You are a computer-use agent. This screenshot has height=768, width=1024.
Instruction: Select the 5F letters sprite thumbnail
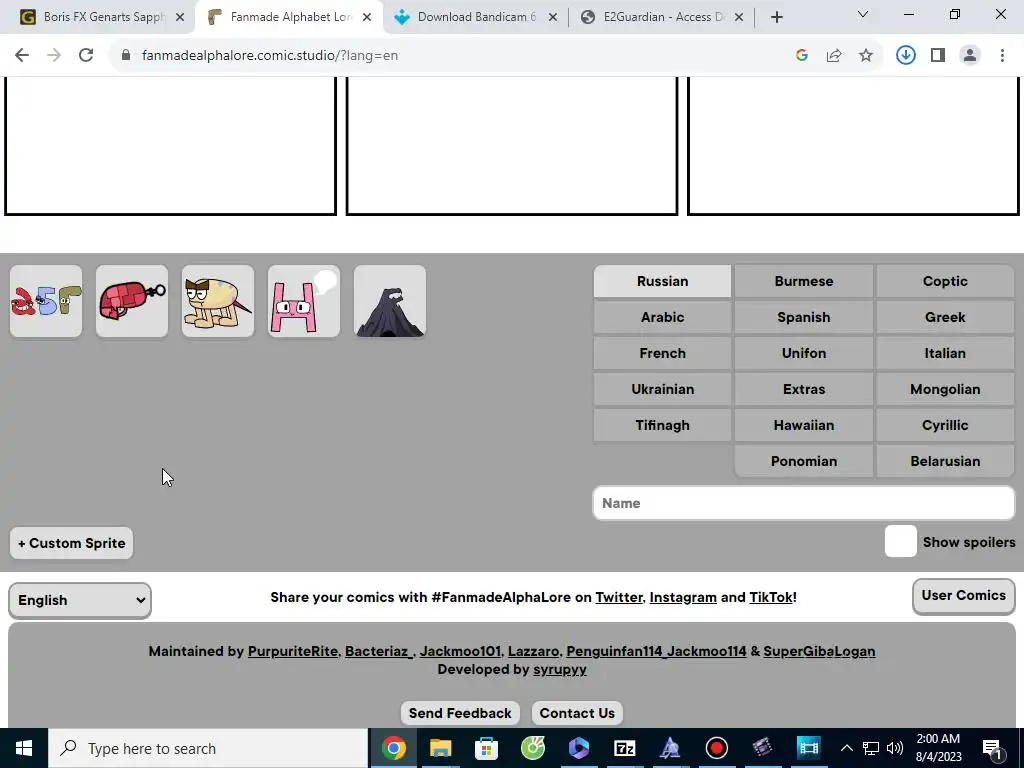click(46, 301)
